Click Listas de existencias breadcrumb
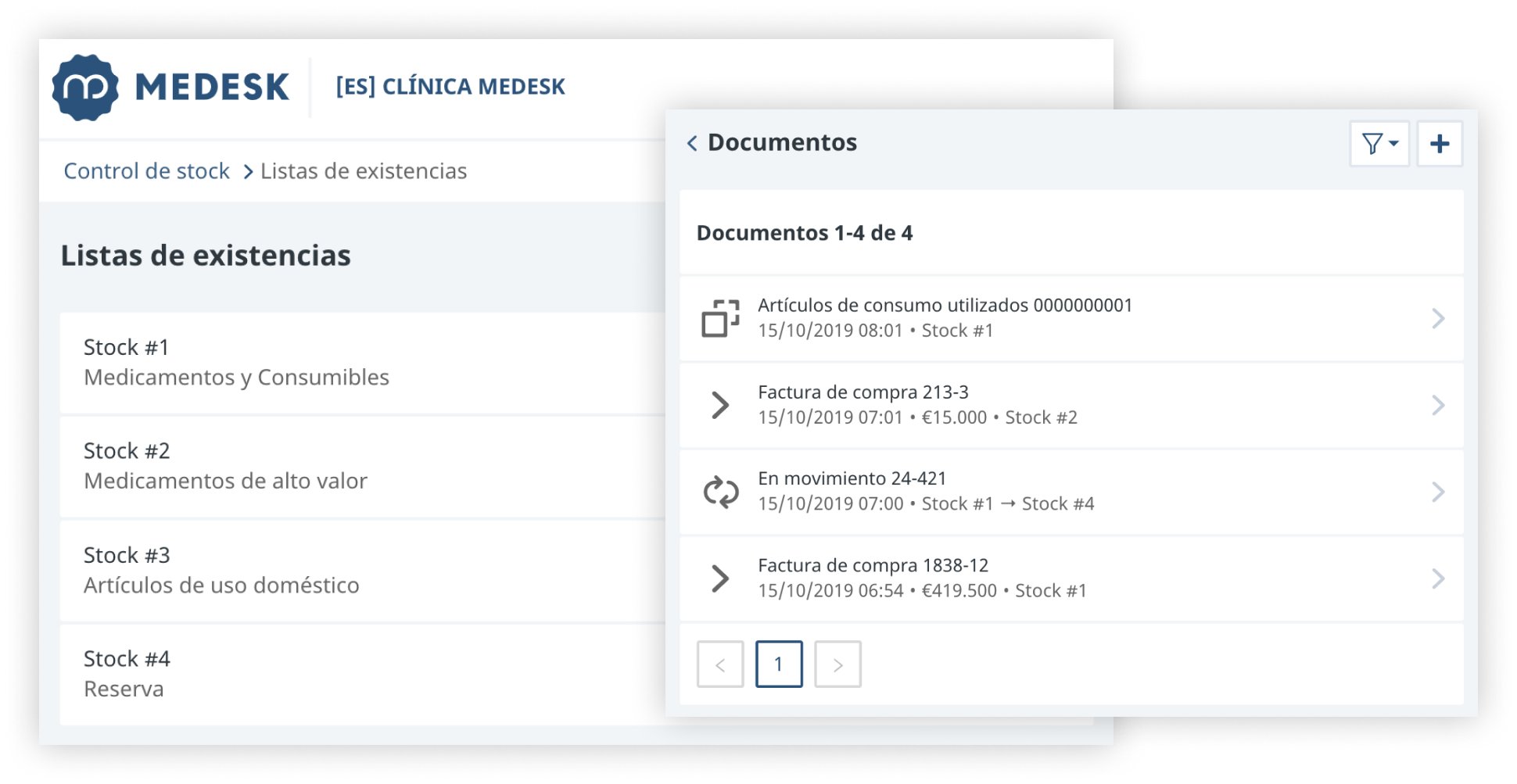1517x784 pixels. [x=364, y=171]
